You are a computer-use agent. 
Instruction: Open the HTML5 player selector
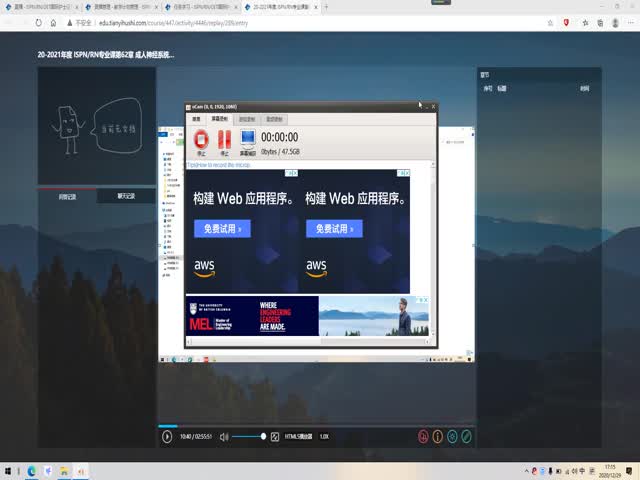[x=298, y=436]
